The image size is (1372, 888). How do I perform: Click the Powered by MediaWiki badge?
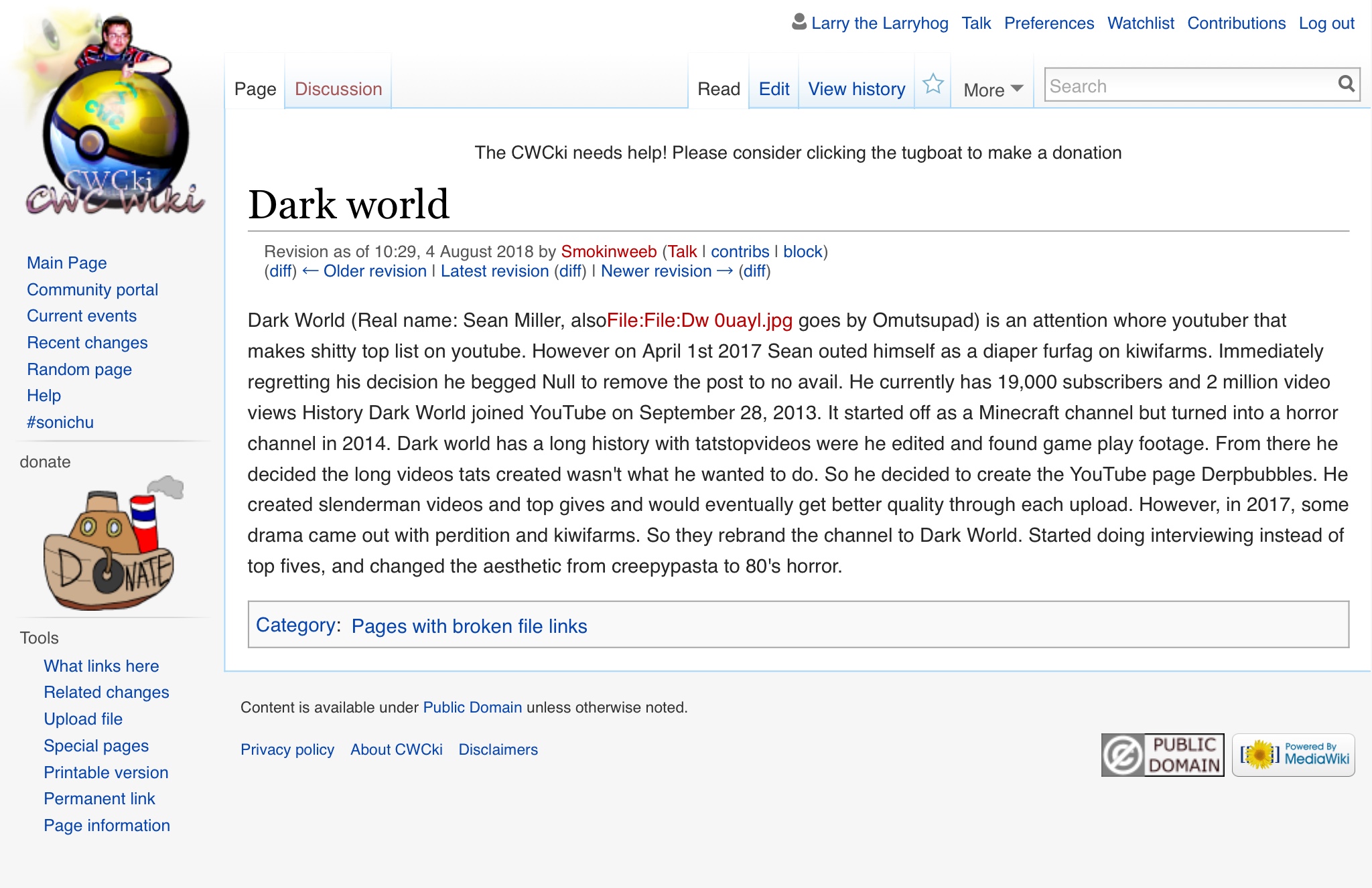click(x=1293, y=755)
